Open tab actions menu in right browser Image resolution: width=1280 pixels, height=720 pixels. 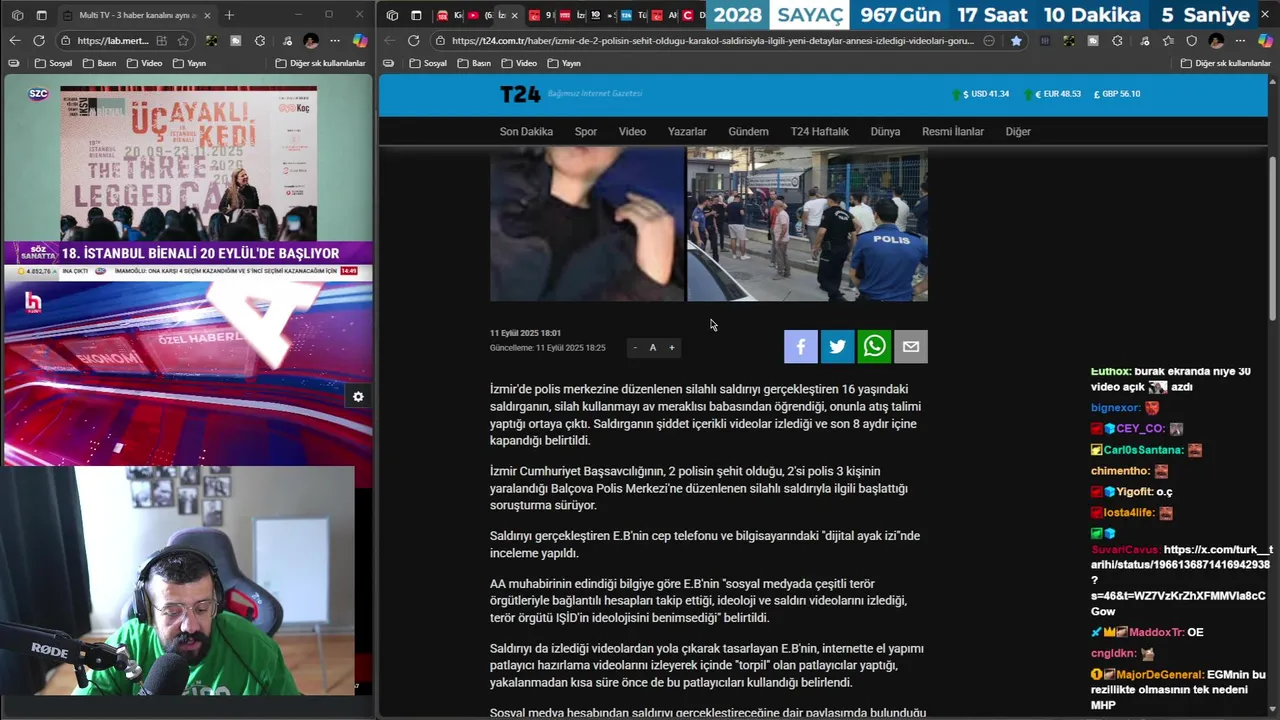point(416,15)
